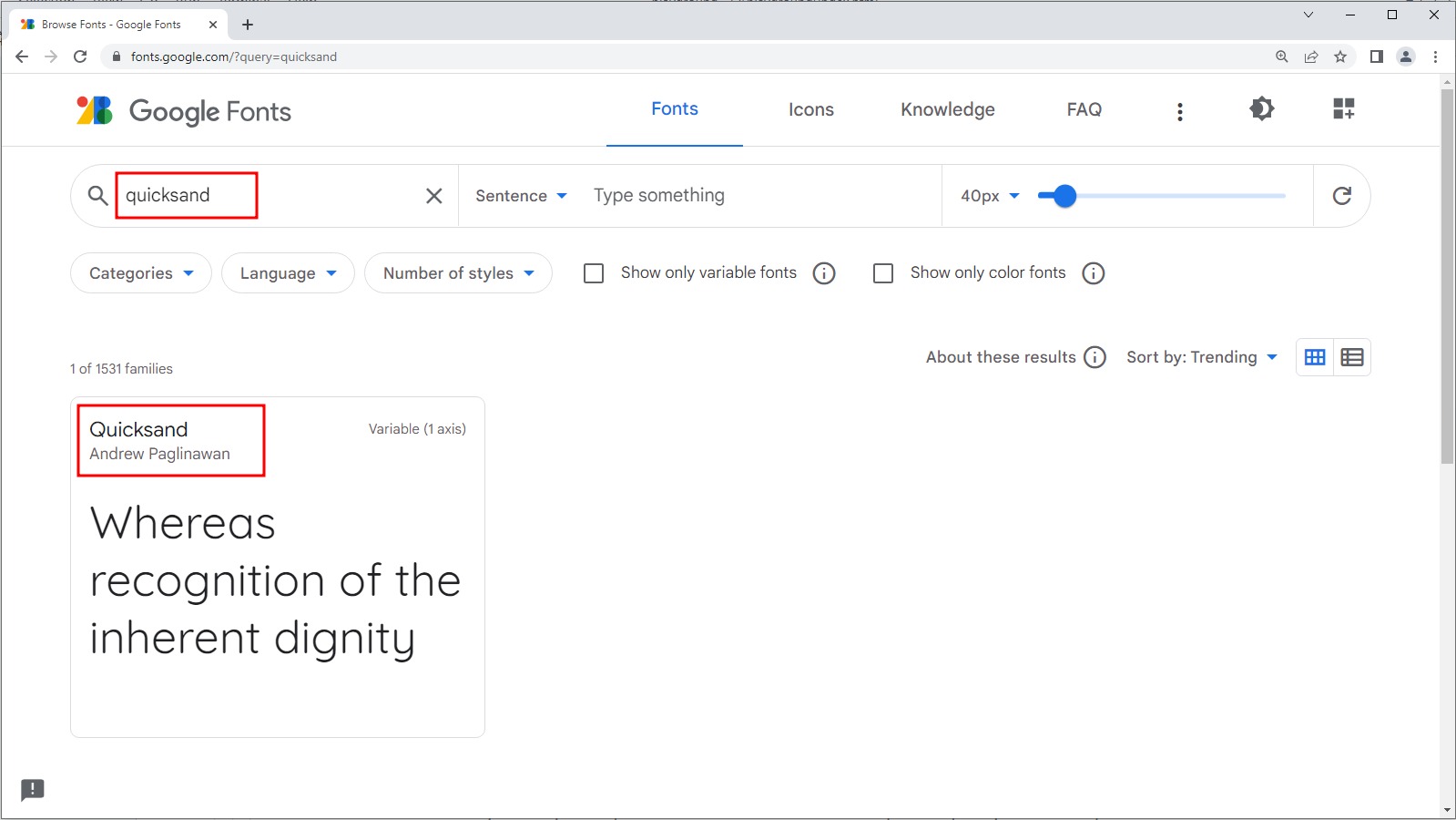Toggle dark theme brightness icon
The width and height of the screenshot is (1456, 820).
point(1261,109)
